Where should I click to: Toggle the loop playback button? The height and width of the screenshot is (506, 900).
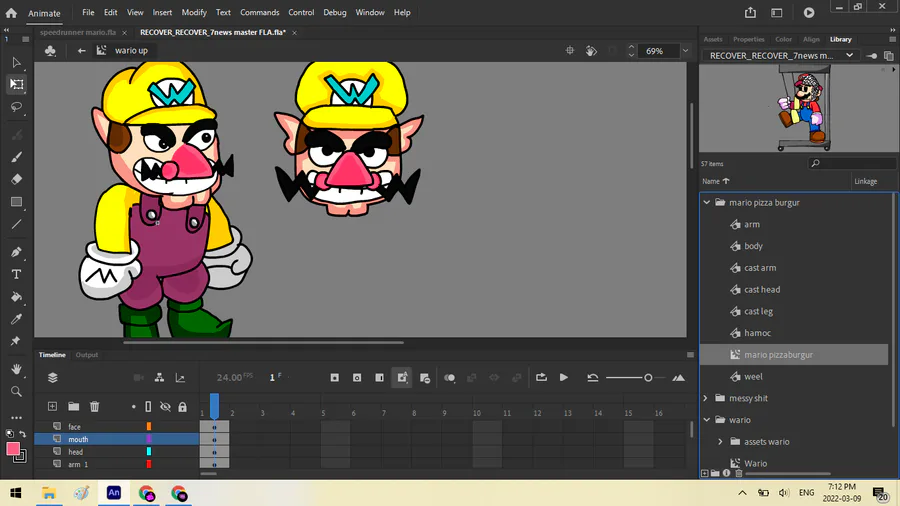pos(541,377)
